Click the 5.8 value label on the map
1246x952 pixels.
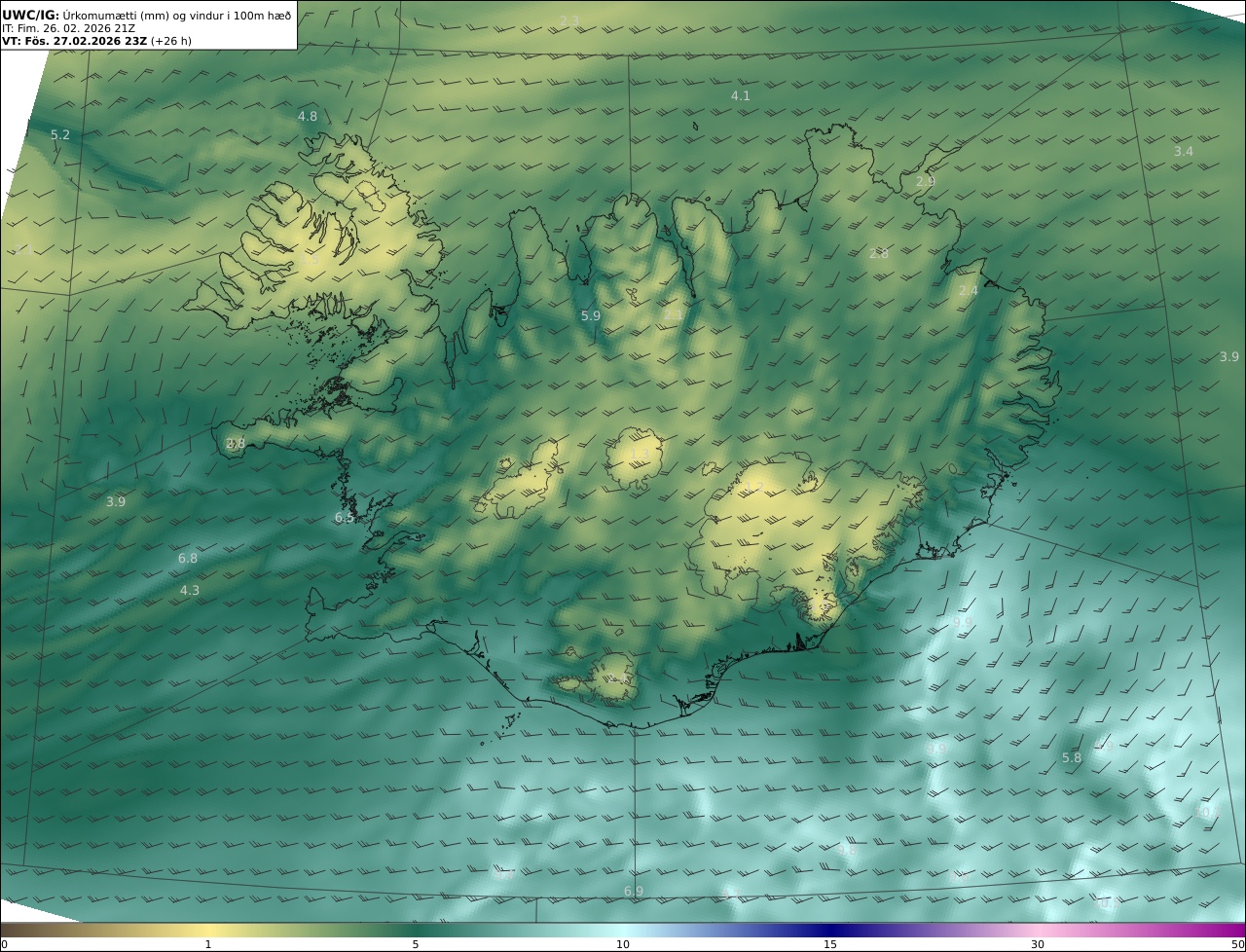coord(1072,758)
